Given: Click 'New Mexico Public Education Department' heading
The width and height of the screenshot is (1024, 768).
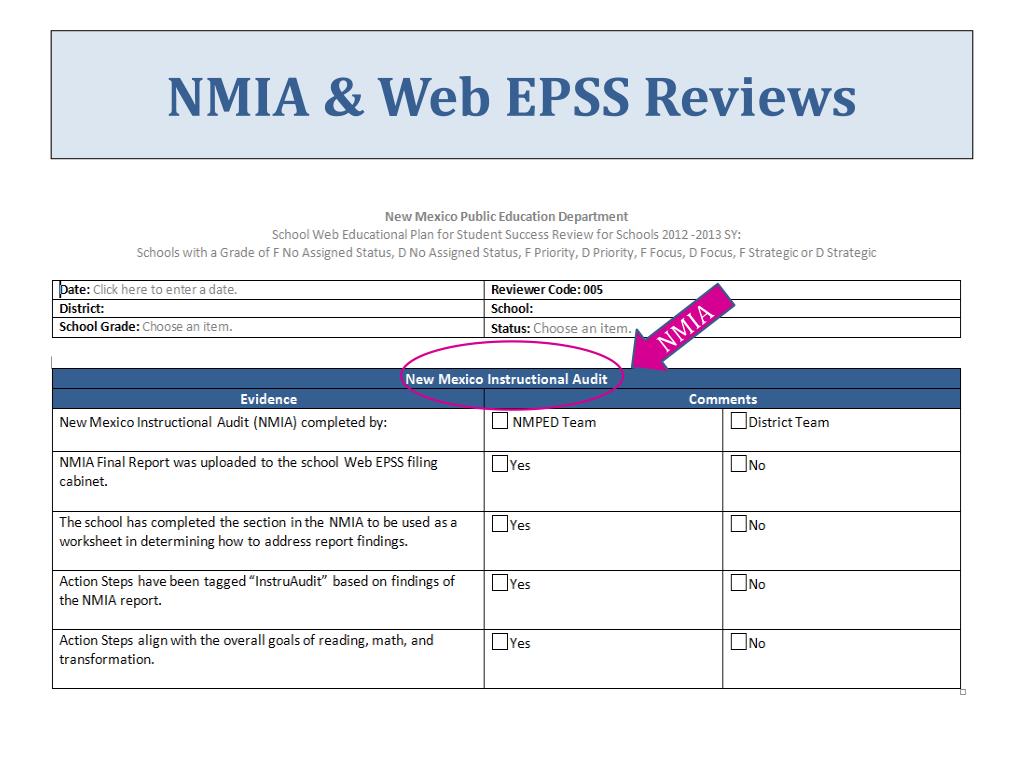Looking at the screenshot, I should coord(506,216).
